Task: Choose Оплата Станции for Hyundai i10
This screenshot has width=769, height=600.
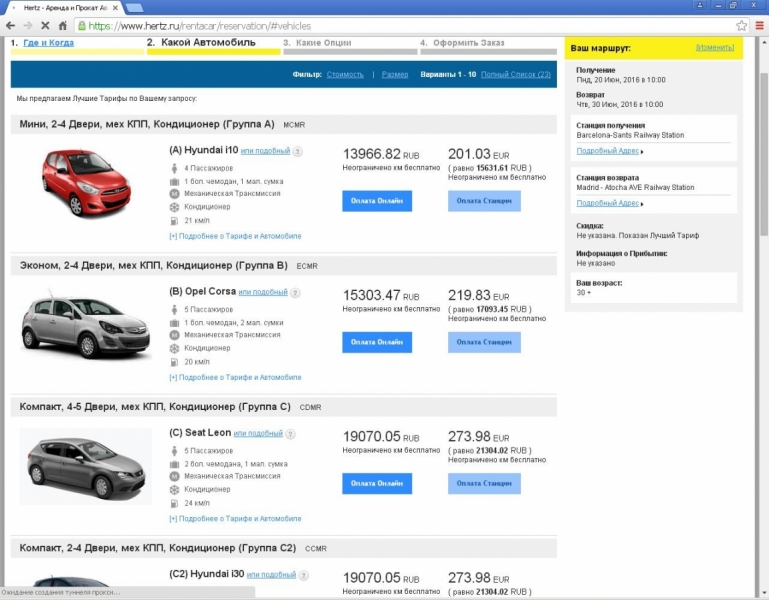Action: [484, 201]
